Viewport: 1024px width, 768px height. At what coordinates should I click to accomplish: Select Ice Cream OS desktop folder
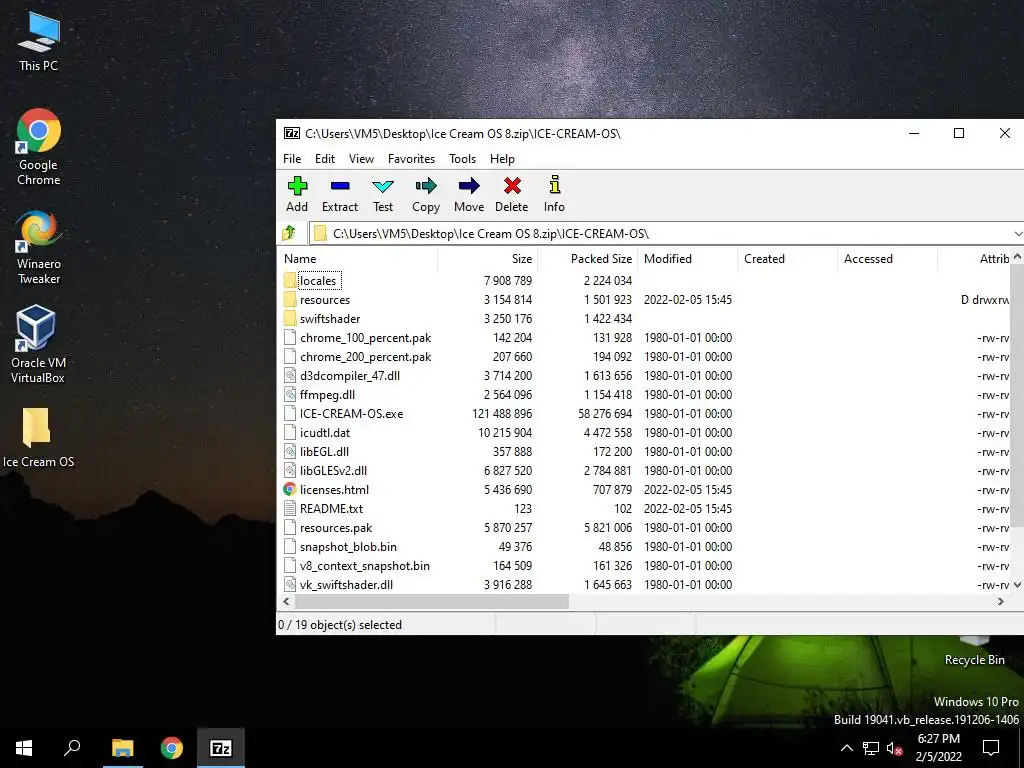[x=39, y=438]
